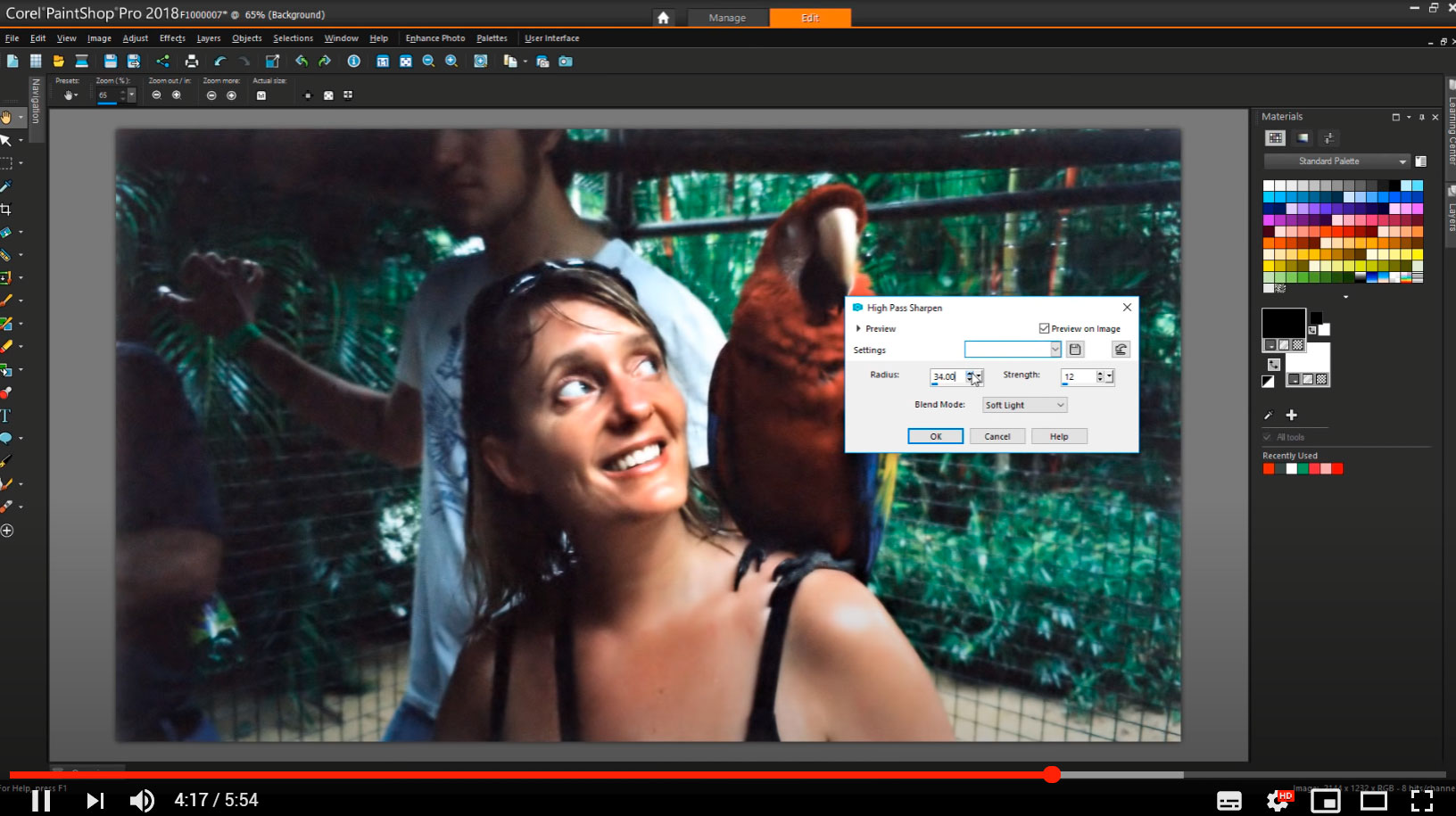The height and width of the screenshot is (816, 1456).
Task: Expand the Preview section of High Pass Sharpen
Action: (856, 328)
